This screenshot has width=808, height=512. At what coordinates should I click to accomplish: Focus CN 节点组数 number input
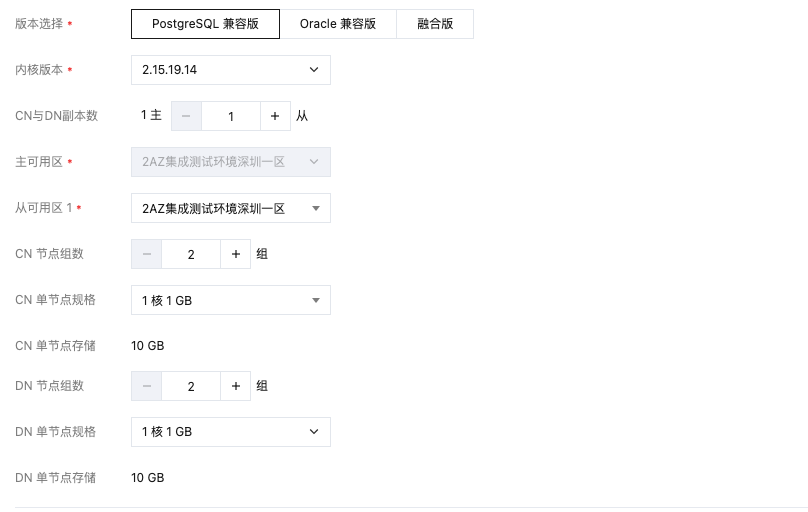click(x=191, y=254)
